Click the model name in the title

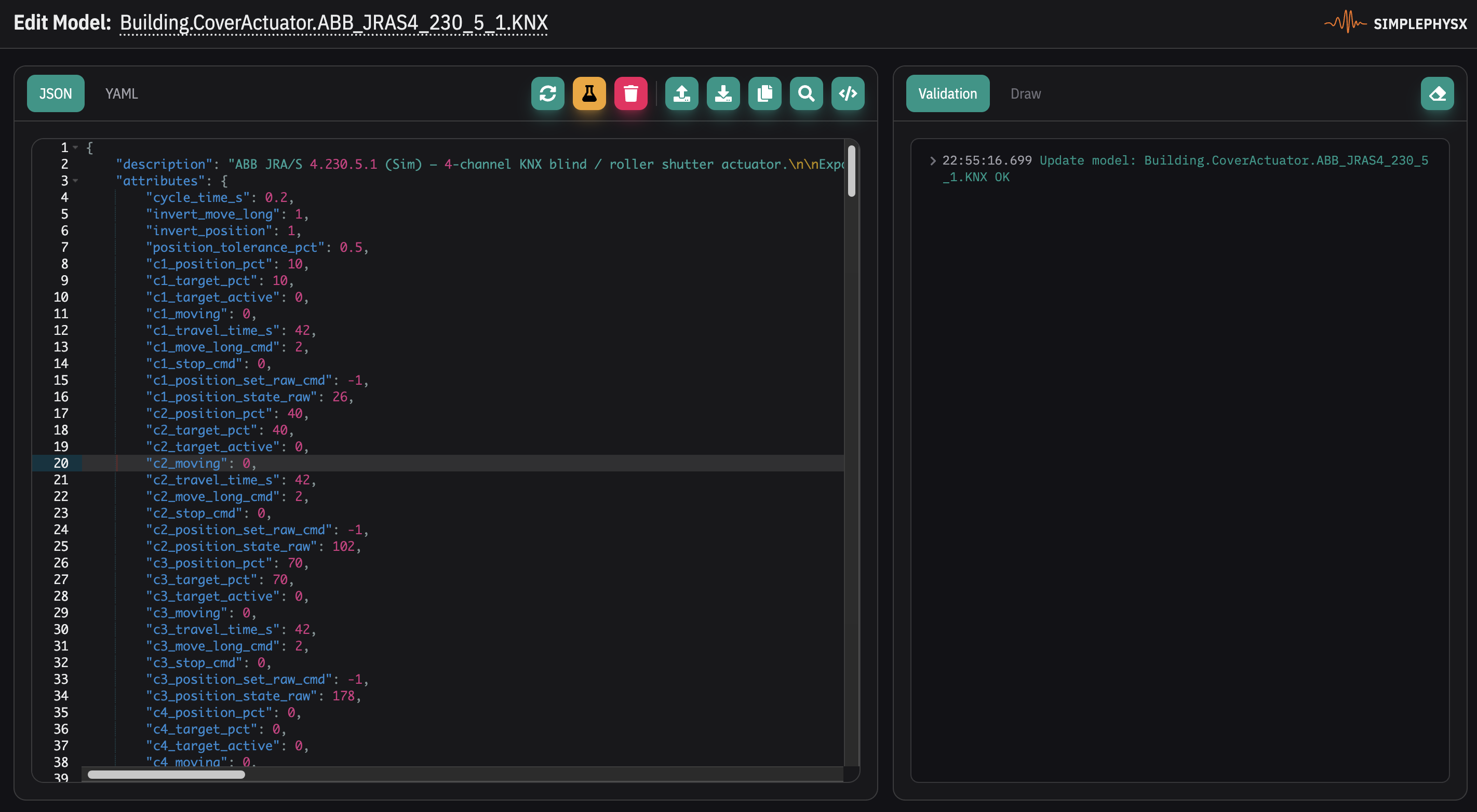click(334, 23)
